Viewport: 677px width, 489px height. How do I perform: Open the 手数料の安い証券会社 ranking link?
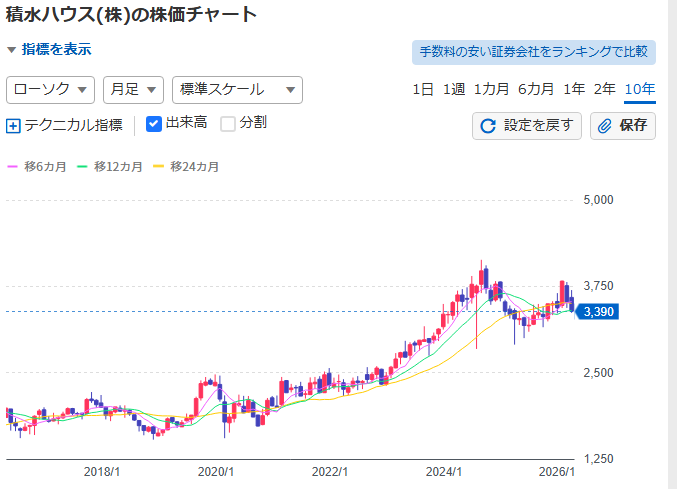pyautogui.click(x=533, y=51)
